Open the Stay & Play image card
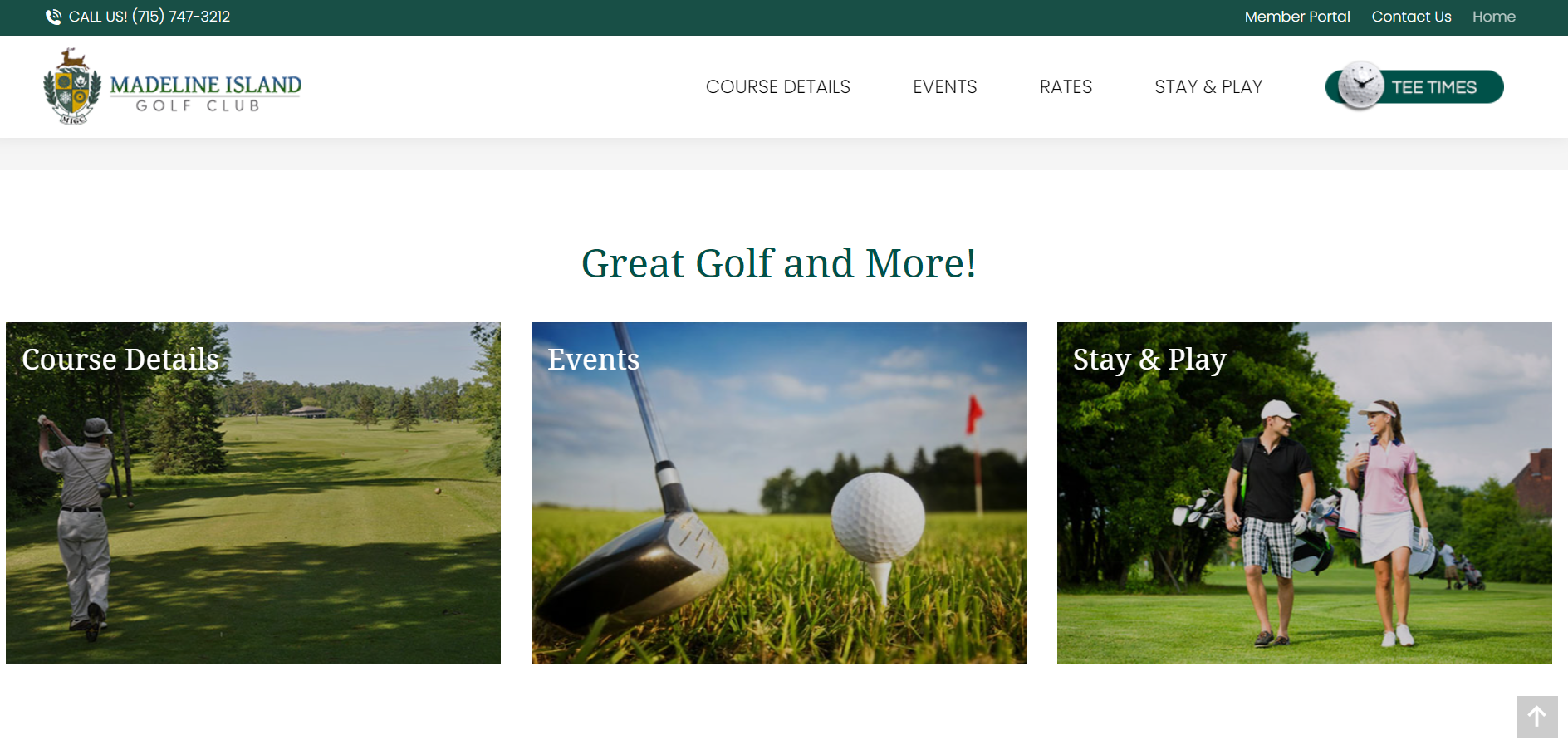The width and height of the screenshot is (1568, 745). (x=1305, y=493)
